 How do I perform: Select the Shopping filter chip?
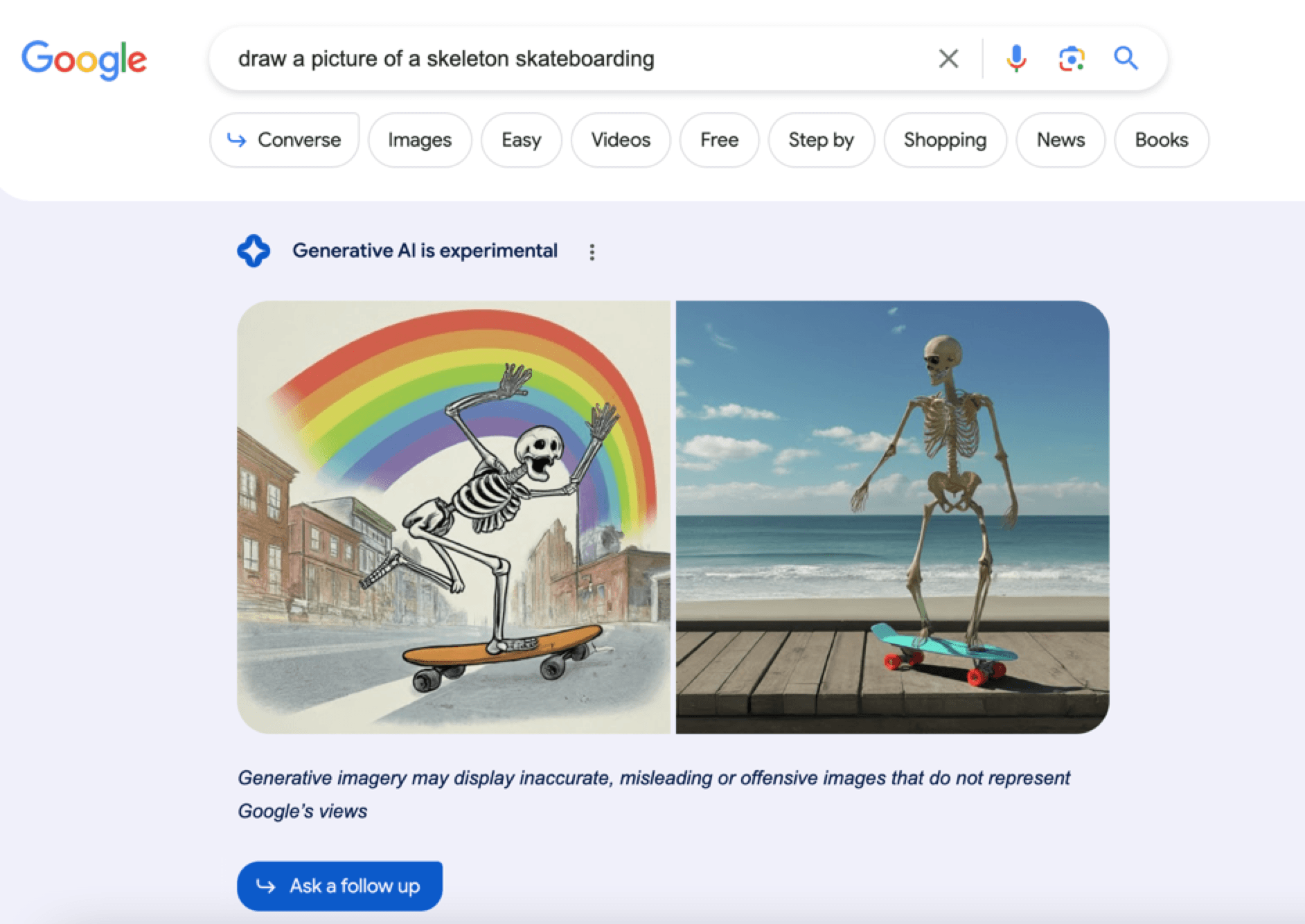[945, 140]
